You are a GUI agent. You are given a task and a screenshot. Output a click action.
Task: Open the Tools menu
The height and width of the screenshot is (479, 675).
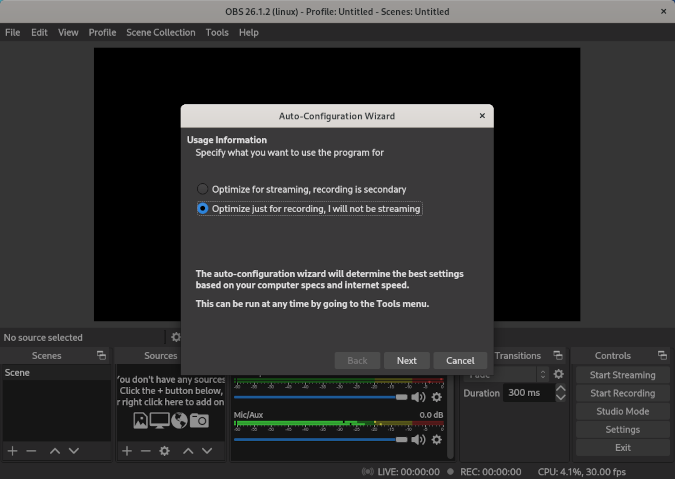pos(217,32)
